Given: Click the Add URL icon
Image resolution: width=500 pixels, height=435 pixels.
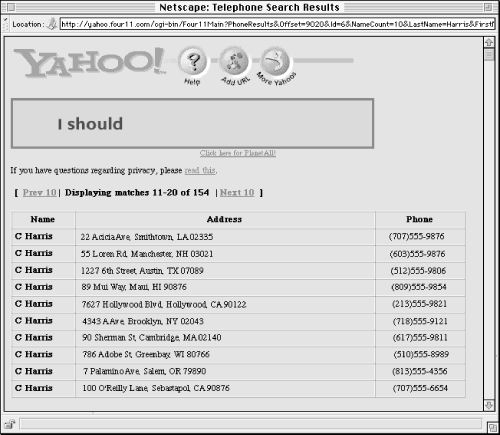Looking at the screenshot, I should coord(235,61).
